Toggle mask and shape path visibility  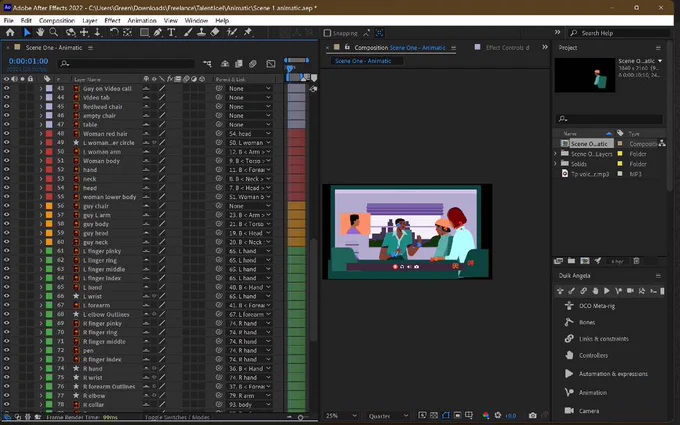(446, 415)
